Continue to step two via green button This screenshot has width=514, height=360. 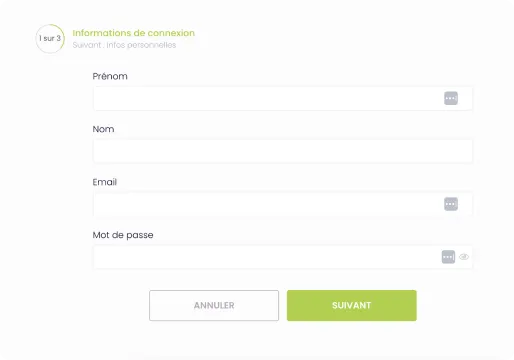coord(352,305)
